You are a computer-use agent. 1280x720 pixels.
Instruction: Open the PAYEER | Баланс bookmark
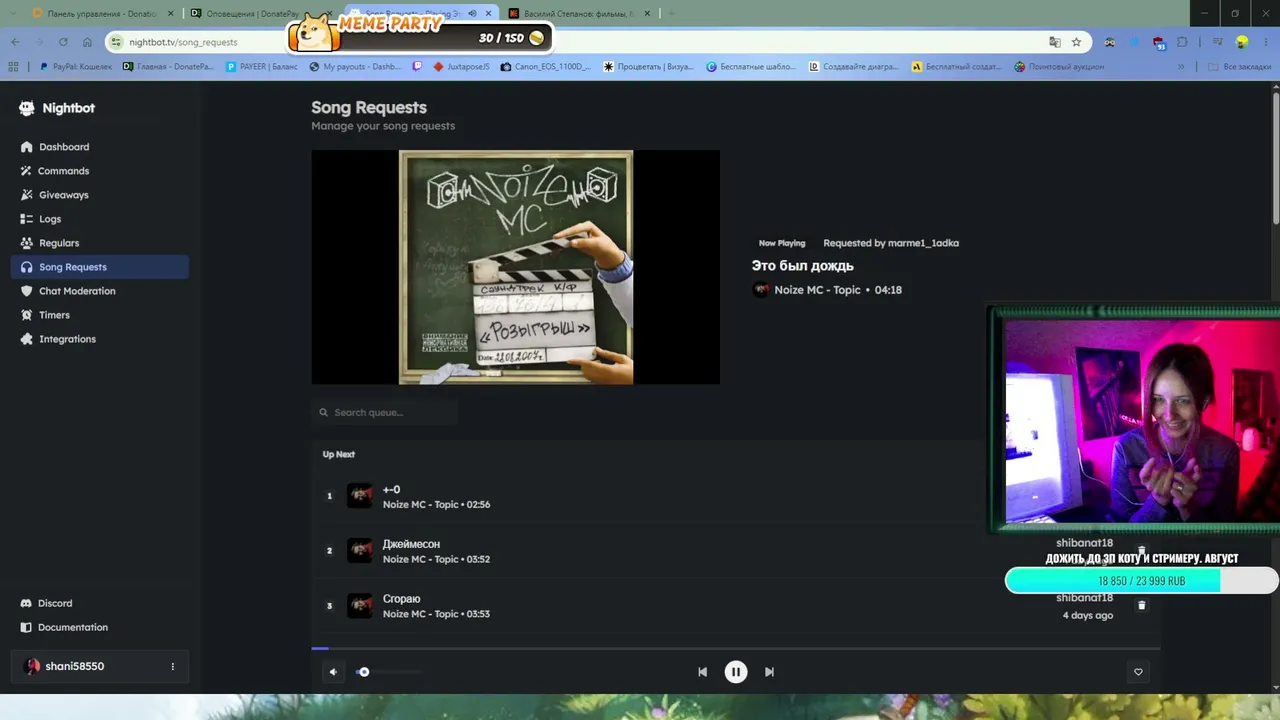point(264,67)
